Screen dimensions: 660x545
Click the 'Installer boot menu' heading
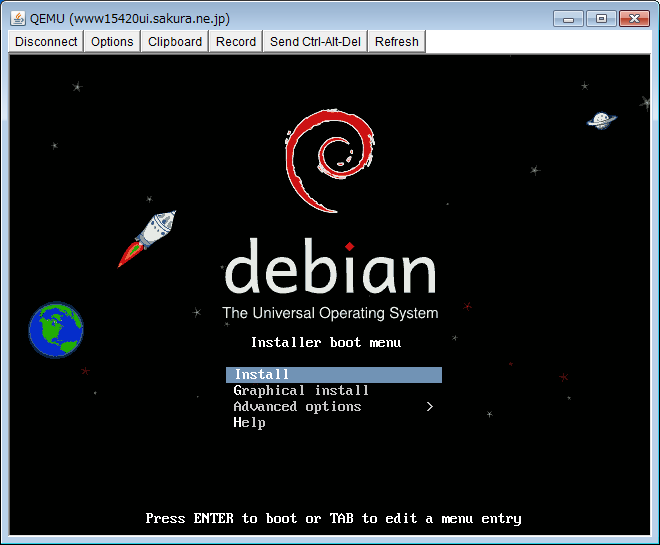point(326,343)
